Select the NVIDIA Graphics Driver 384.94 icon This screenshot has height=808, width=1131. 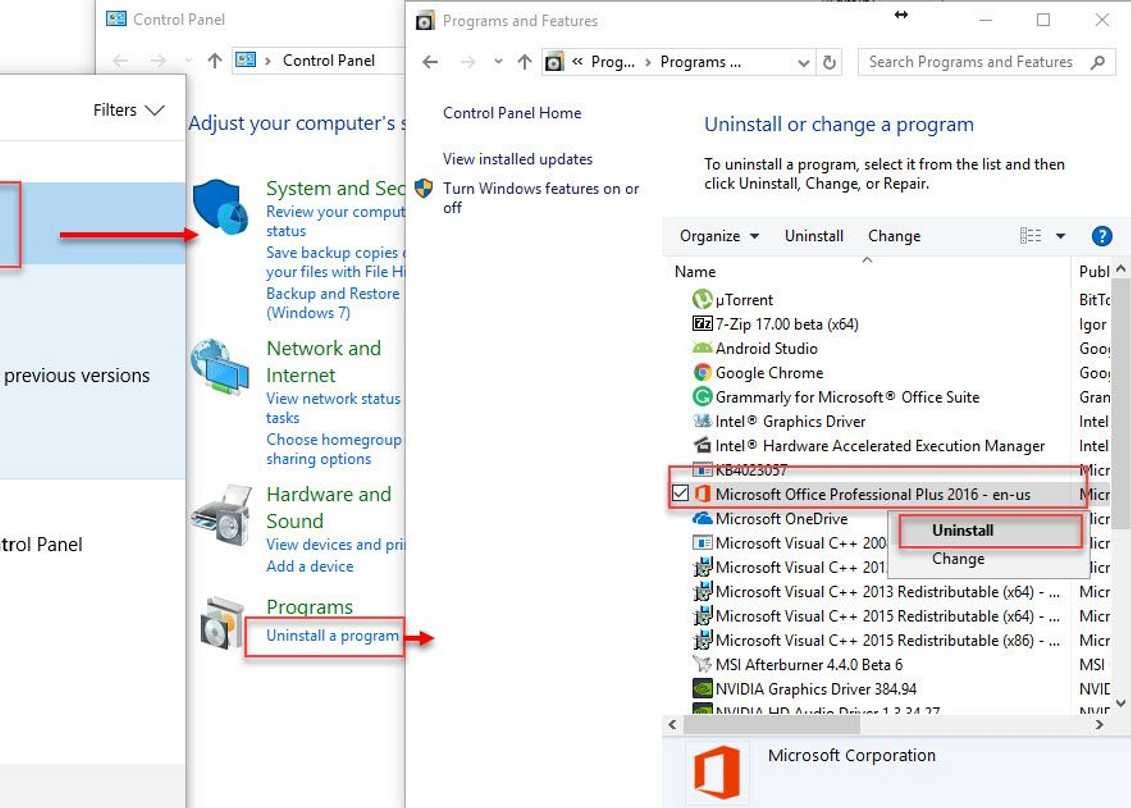coord(702,689)
